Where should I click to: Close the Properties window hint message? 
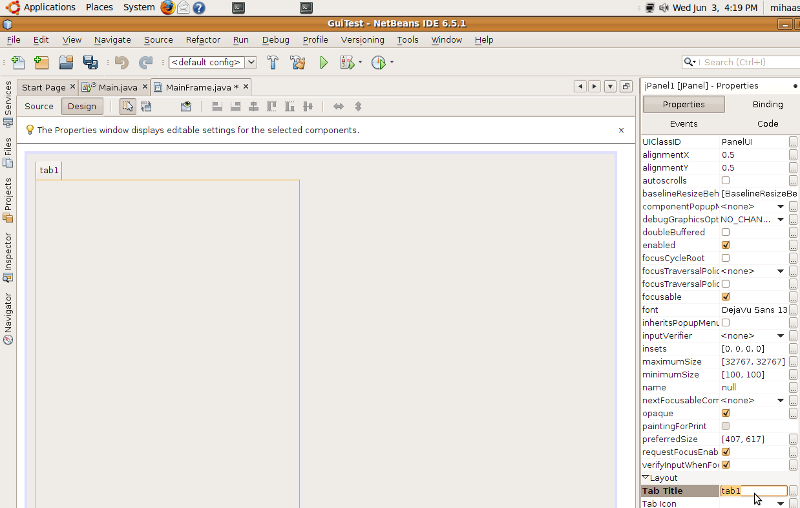point(621,130)
